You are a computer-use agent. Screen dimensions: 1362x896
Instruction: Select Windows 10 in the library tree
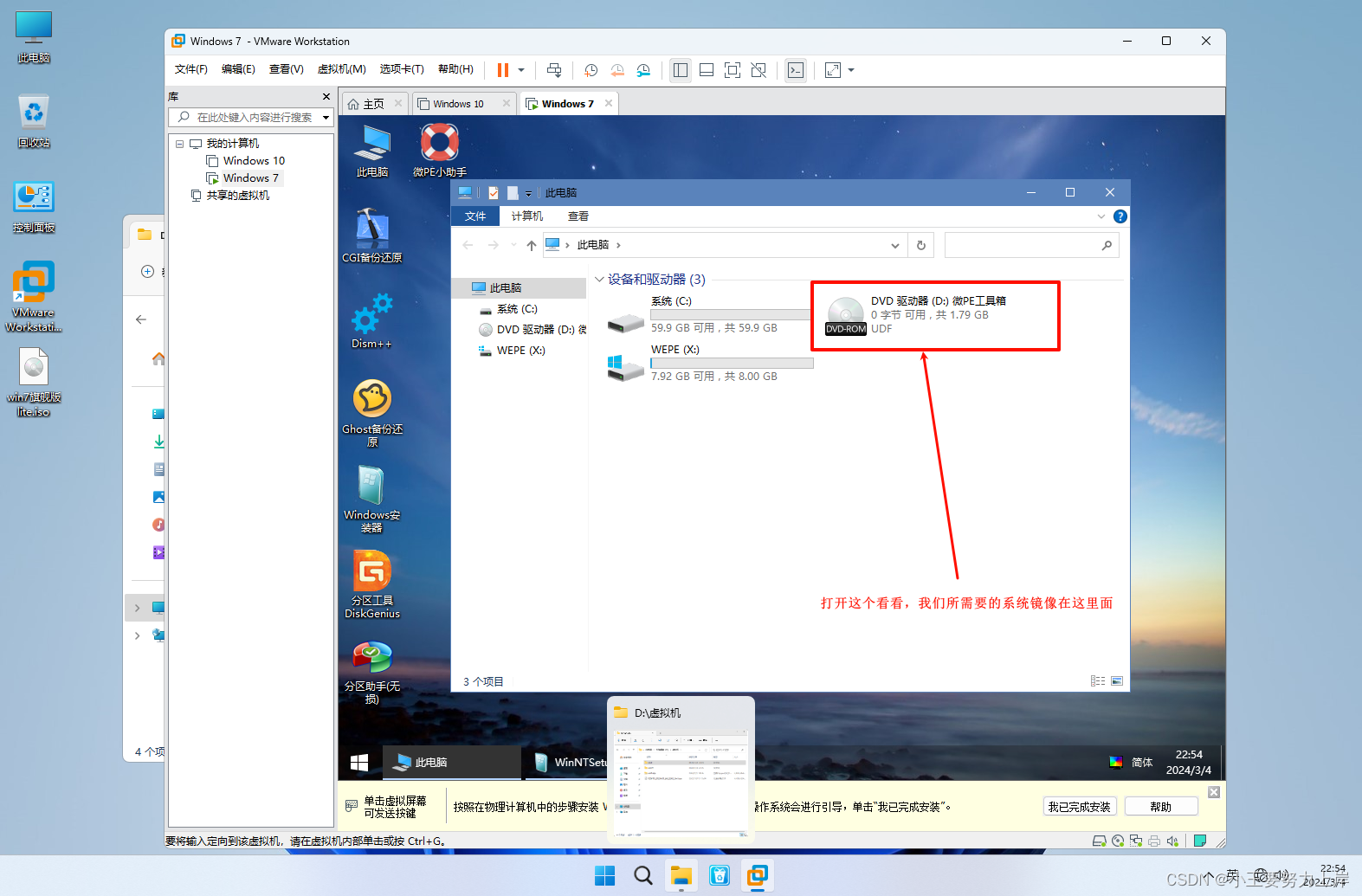point(245,161)
